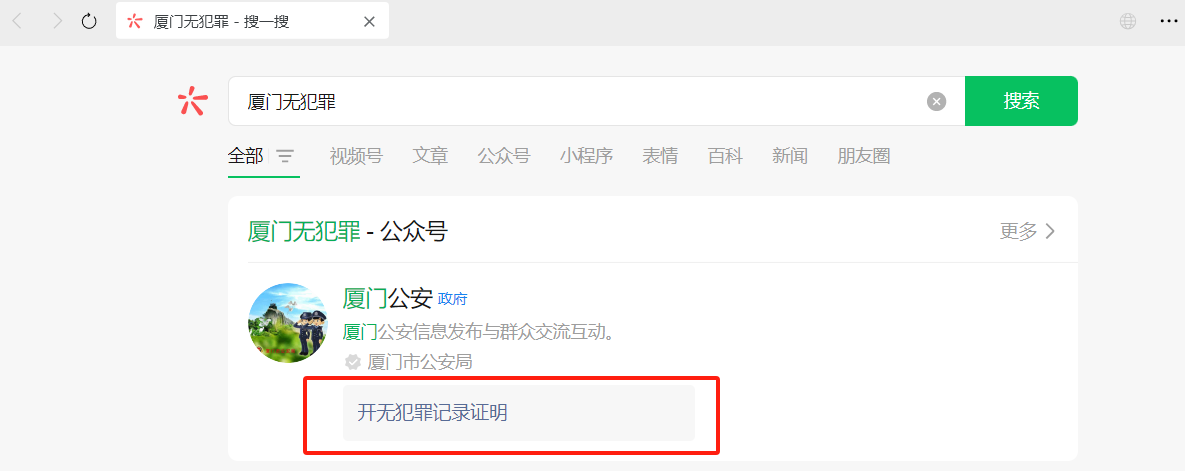Open the 厦门公安 account title link
This screenshot has width=1185, height=471.
388,299
